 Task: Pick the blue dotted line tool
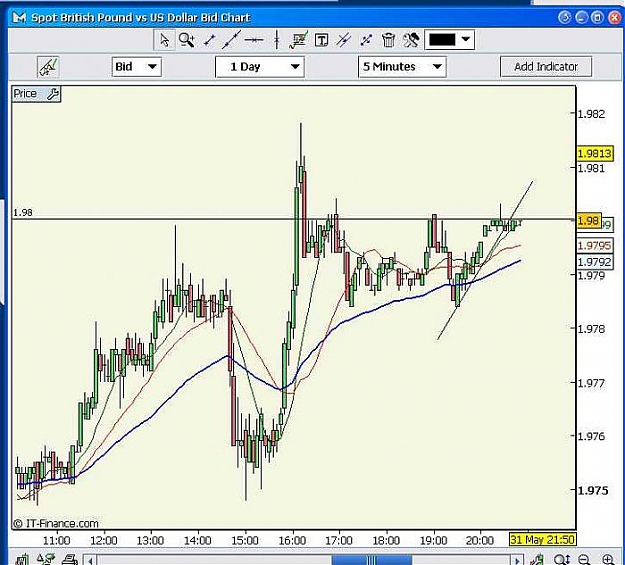pyautogui.click(x=366, y=40)
